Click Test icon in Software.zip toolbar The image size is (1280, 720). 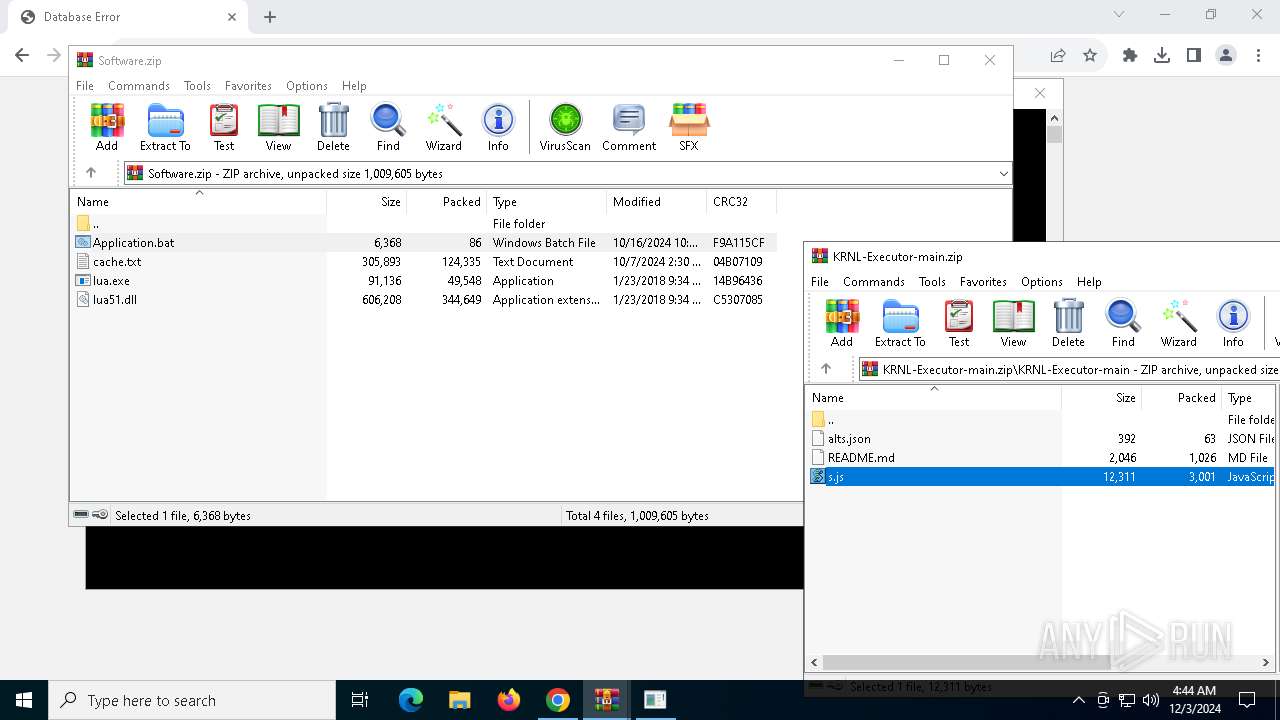[224, 127]
